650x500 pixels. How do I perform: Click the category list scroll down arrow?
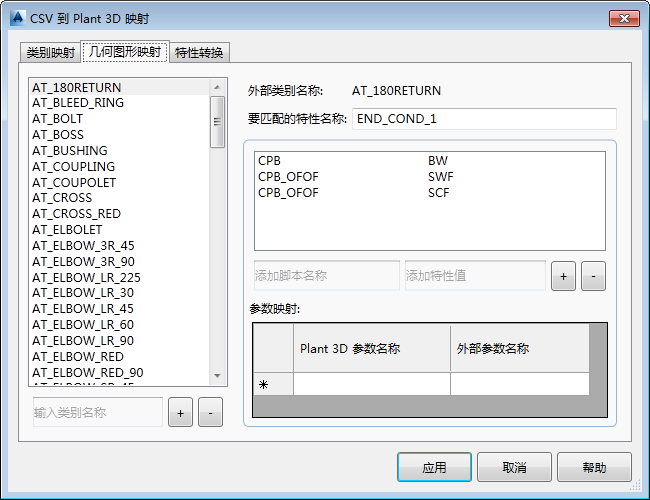point(217,376)
